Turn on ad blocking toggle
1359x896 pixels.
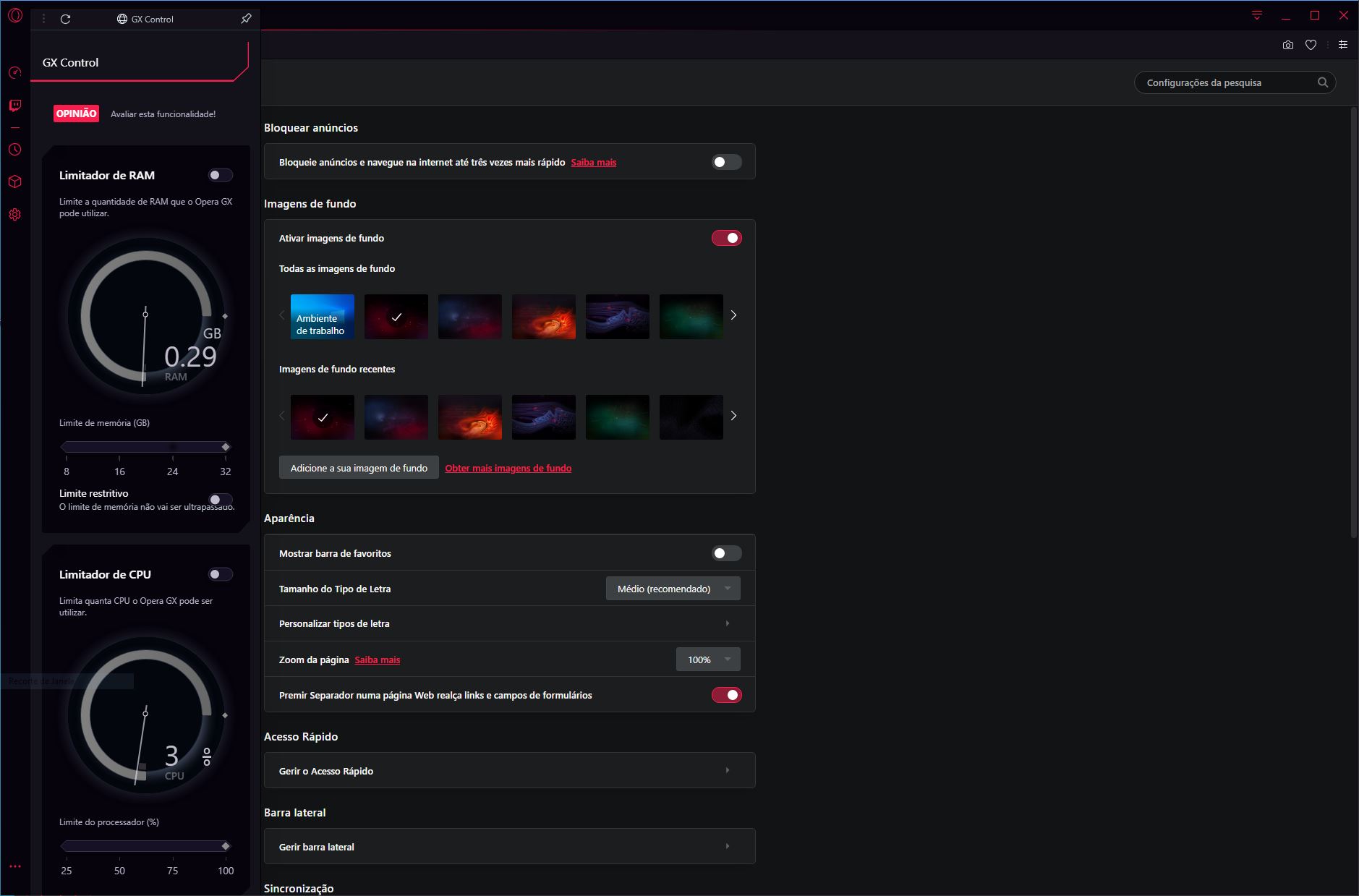coord(727,162)
